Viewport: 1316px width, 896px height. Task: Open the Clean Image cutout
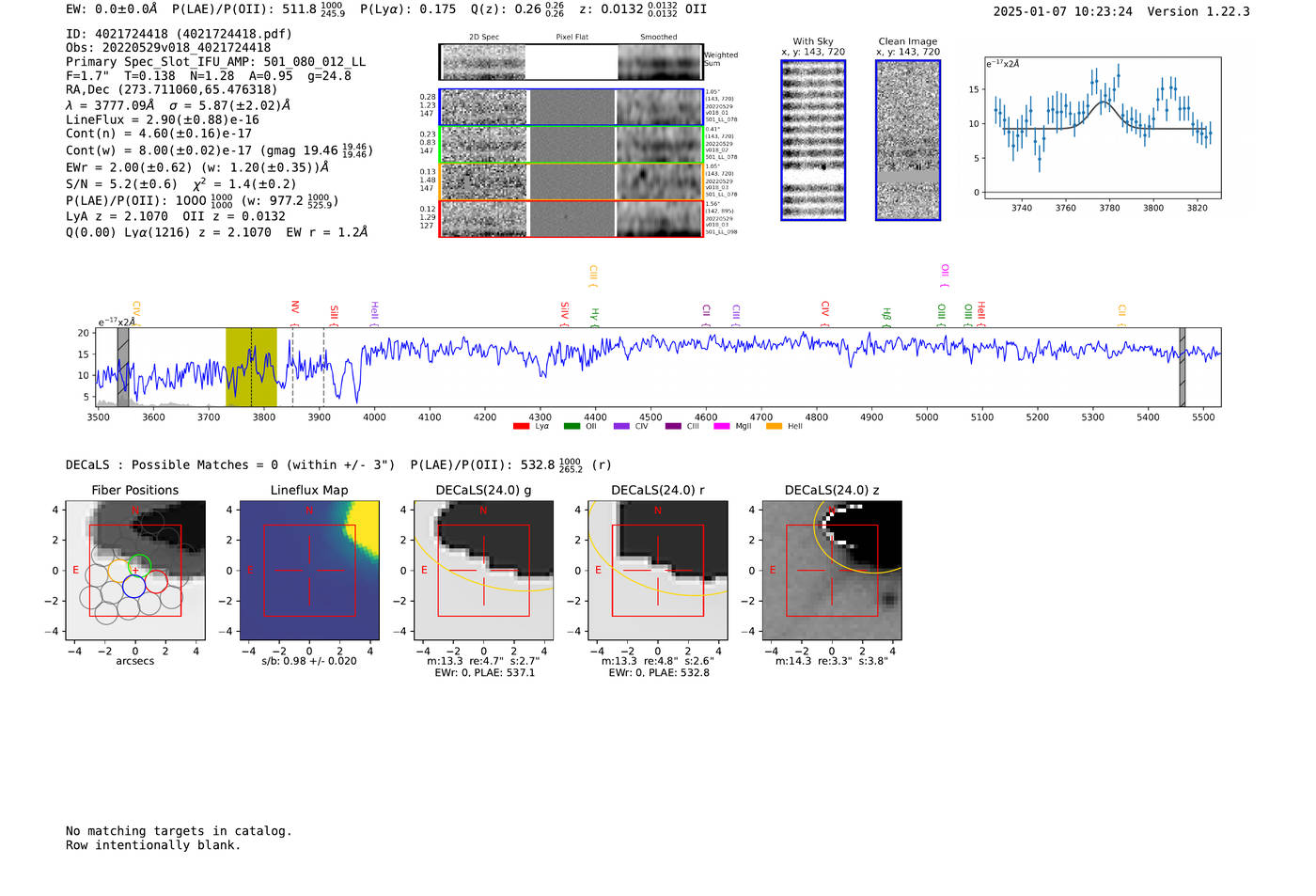coord(908,140)
